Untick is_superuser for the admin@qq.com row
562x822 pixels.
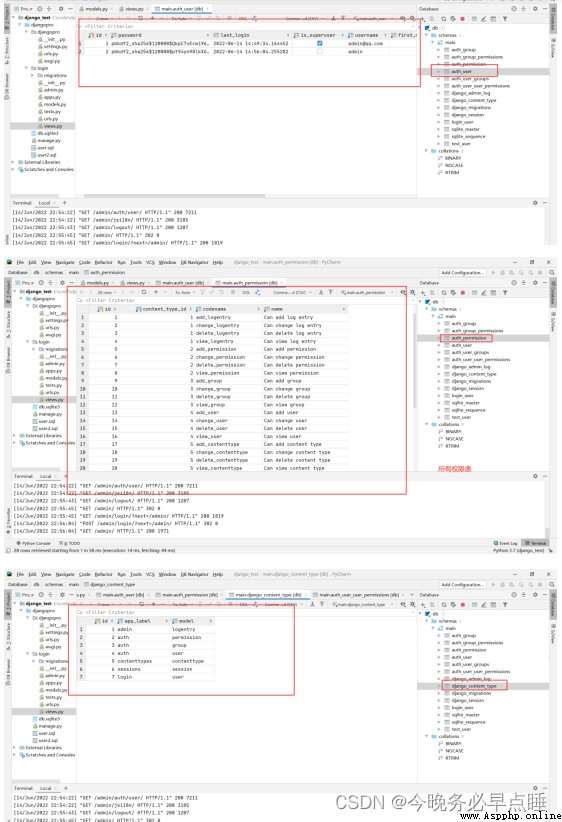point(320,44)
